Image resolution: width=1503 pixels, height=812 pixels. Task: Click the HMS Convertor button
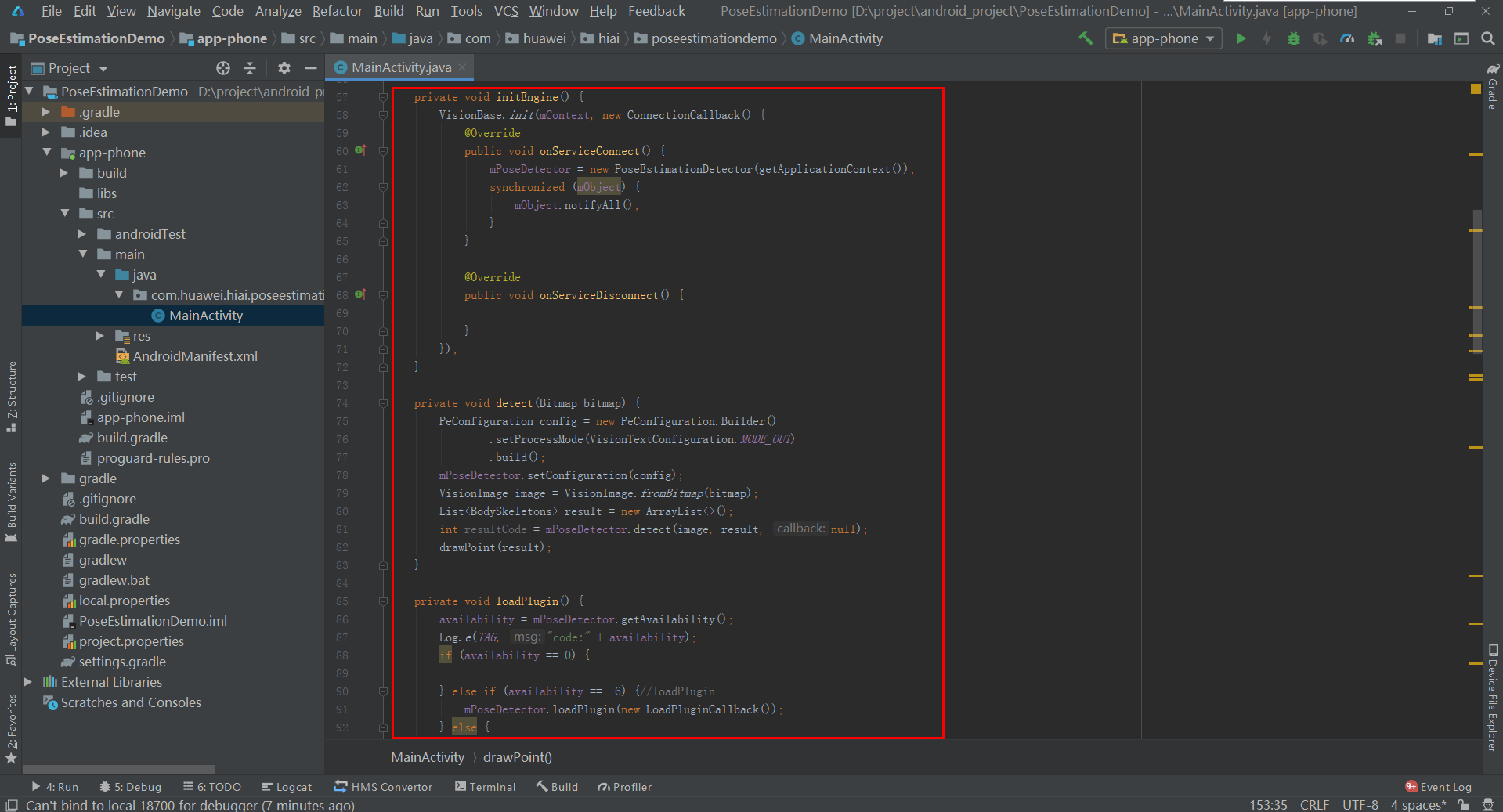pos(383,787)
